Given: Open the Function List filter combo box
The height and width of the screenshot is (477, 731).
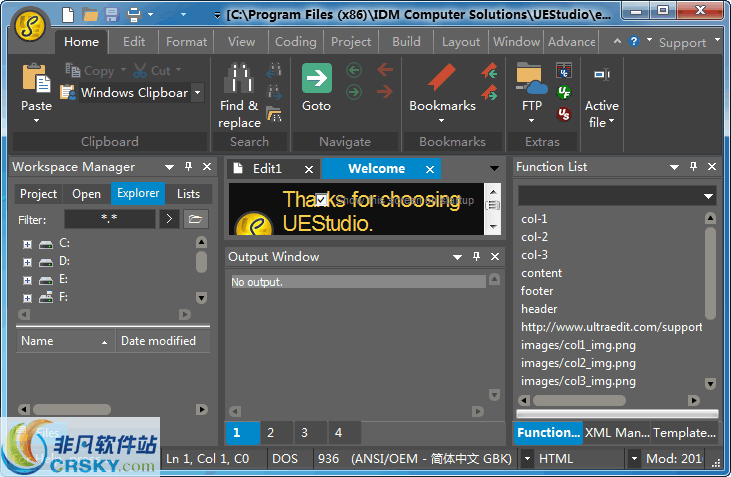Looking at the screenshot, I should point(617,196).
